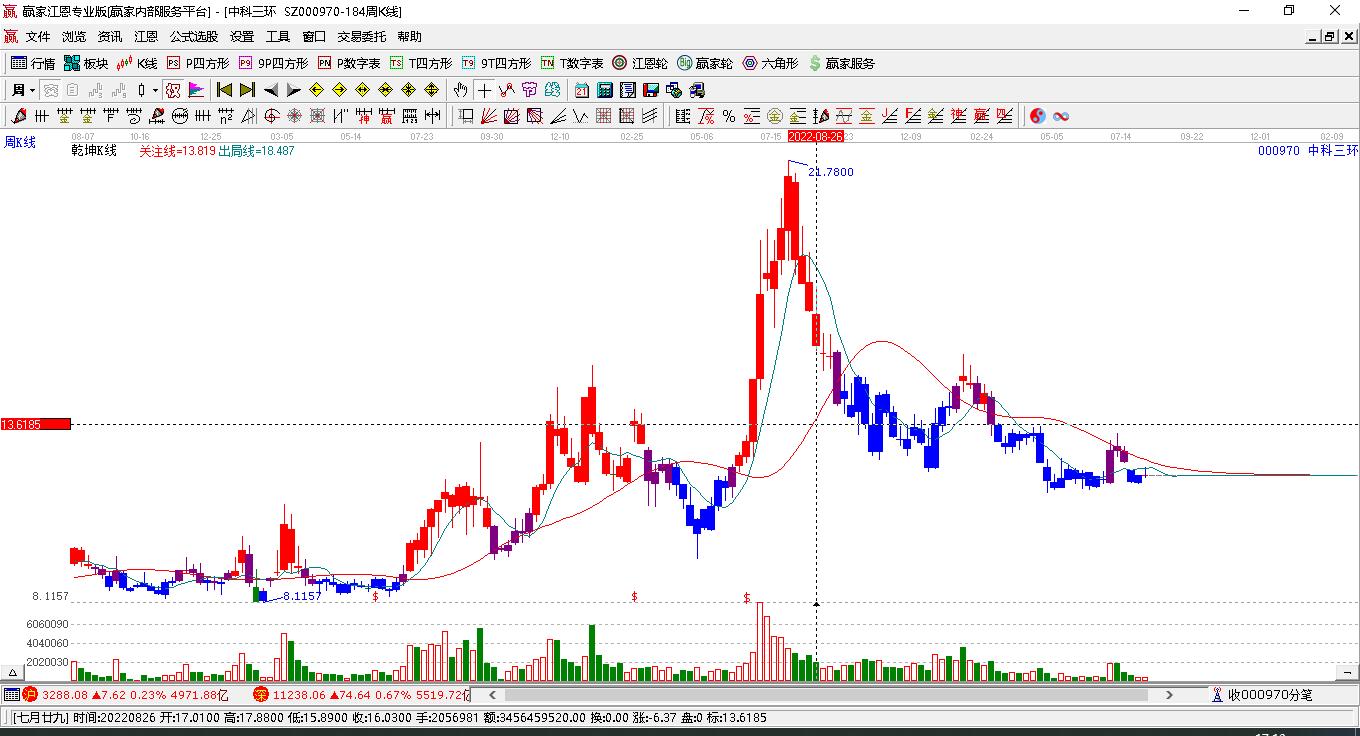Click the red circle crosshair tool

271,116
